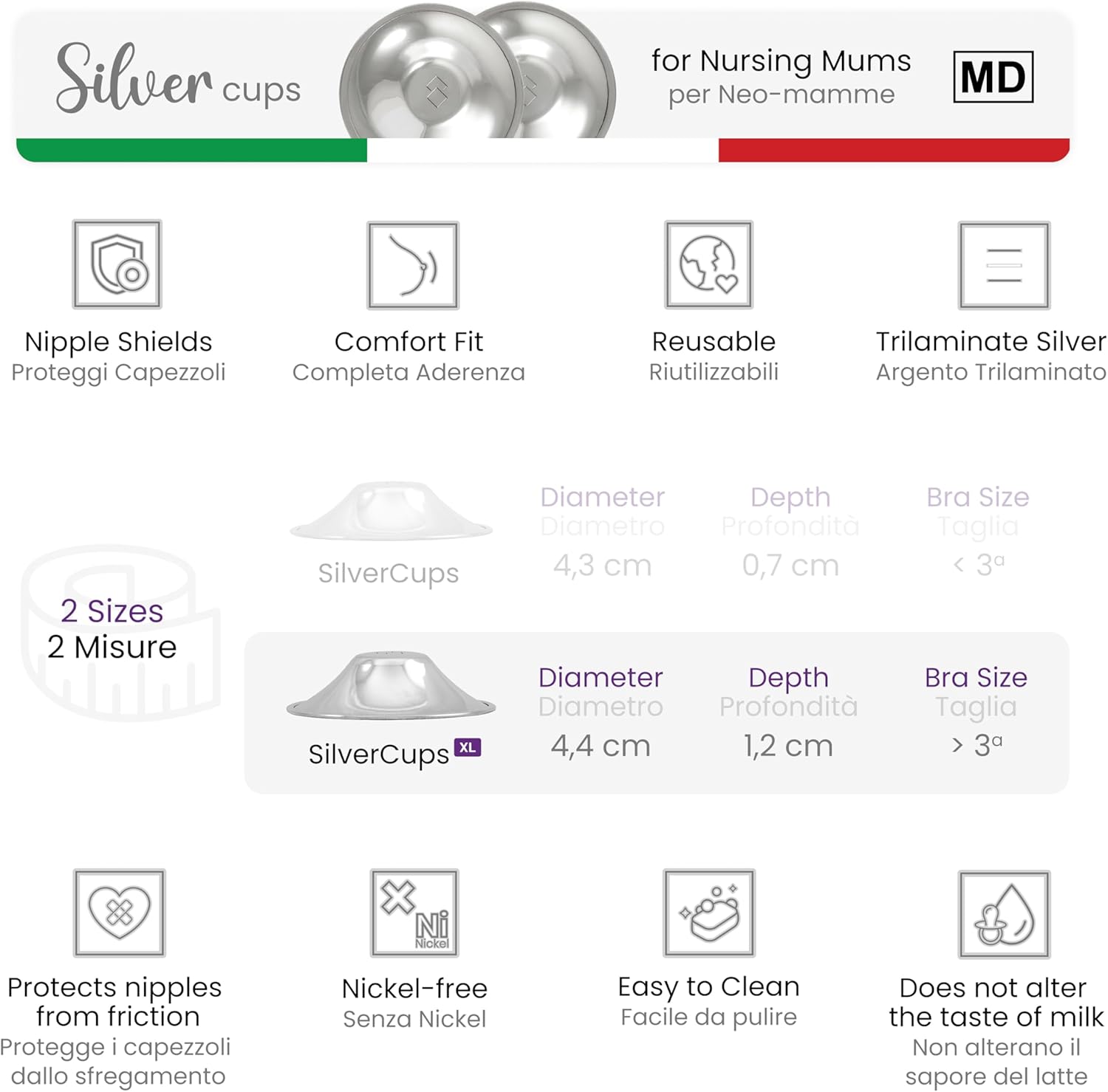The image size is (1108, 1092).
Task: Select the Easy to Clean soap icon
Action: [x=708, y=913]
